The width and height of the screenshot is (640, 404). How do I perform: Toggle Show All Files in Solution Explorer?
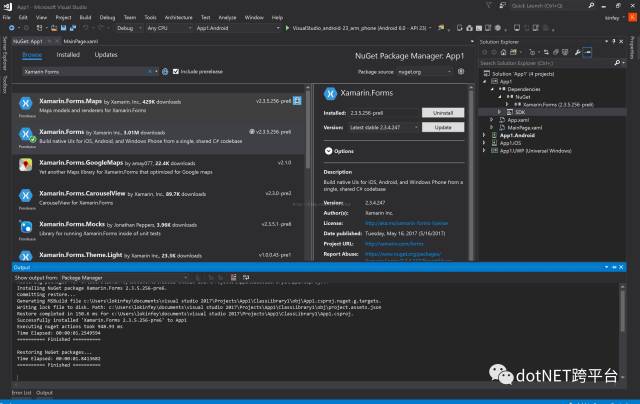[565, 52]
